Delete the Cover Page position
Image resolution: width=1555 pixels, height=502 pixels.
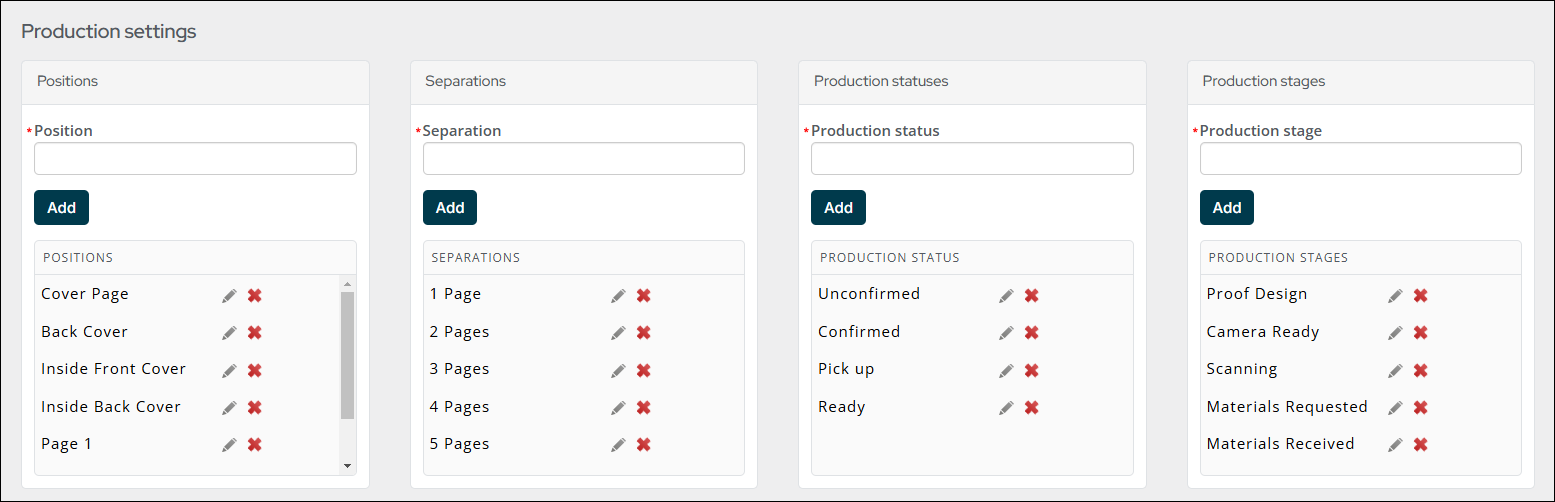pyautogui.click(x=255, y=295)
